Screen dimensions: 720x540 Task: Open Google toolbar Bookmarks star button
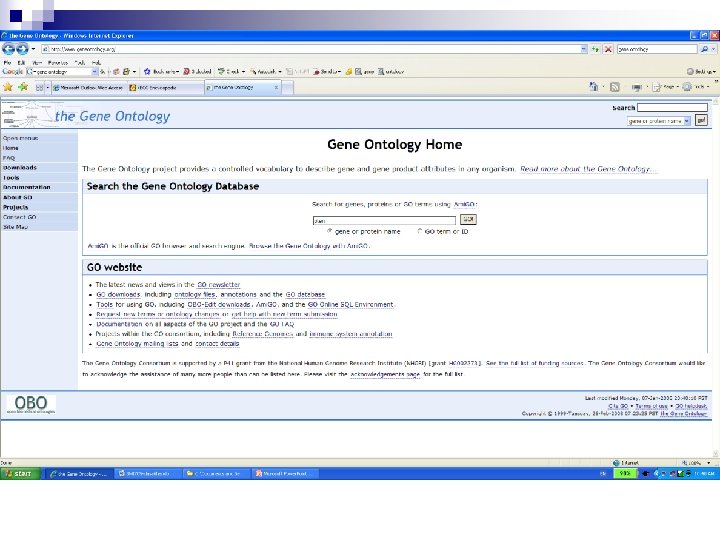pyautogui.click(x=161, y=72)
